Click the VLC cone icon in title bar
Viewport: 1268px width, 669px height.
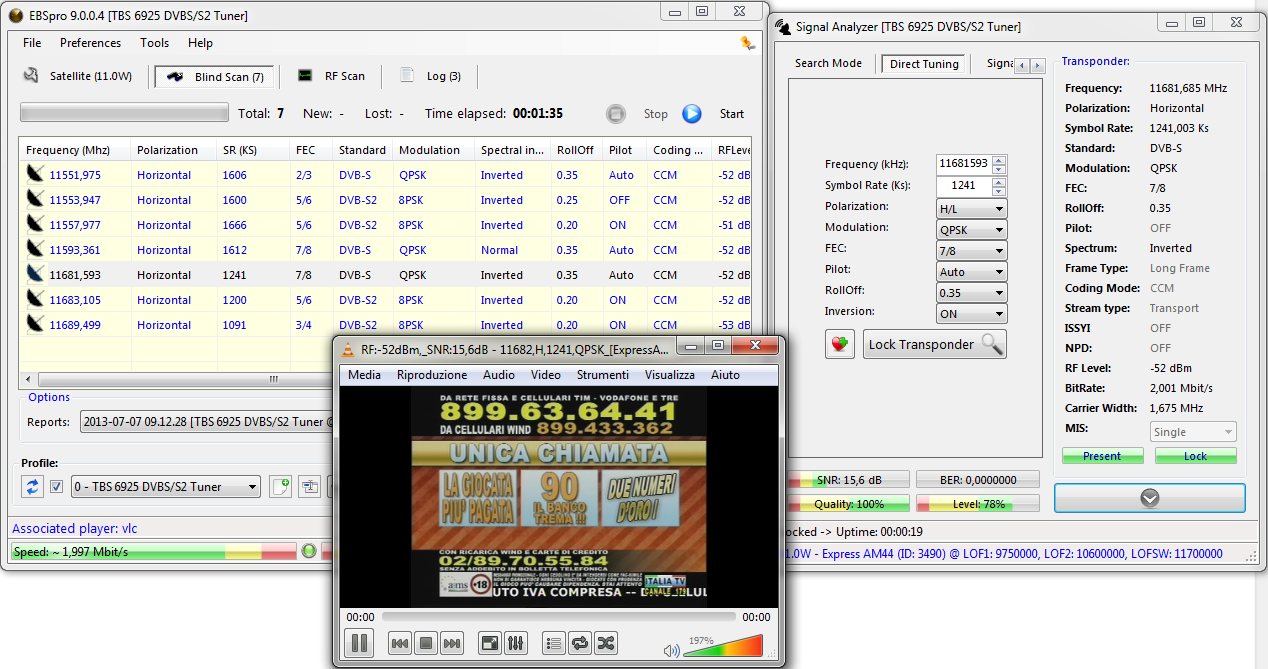[348, 348]
